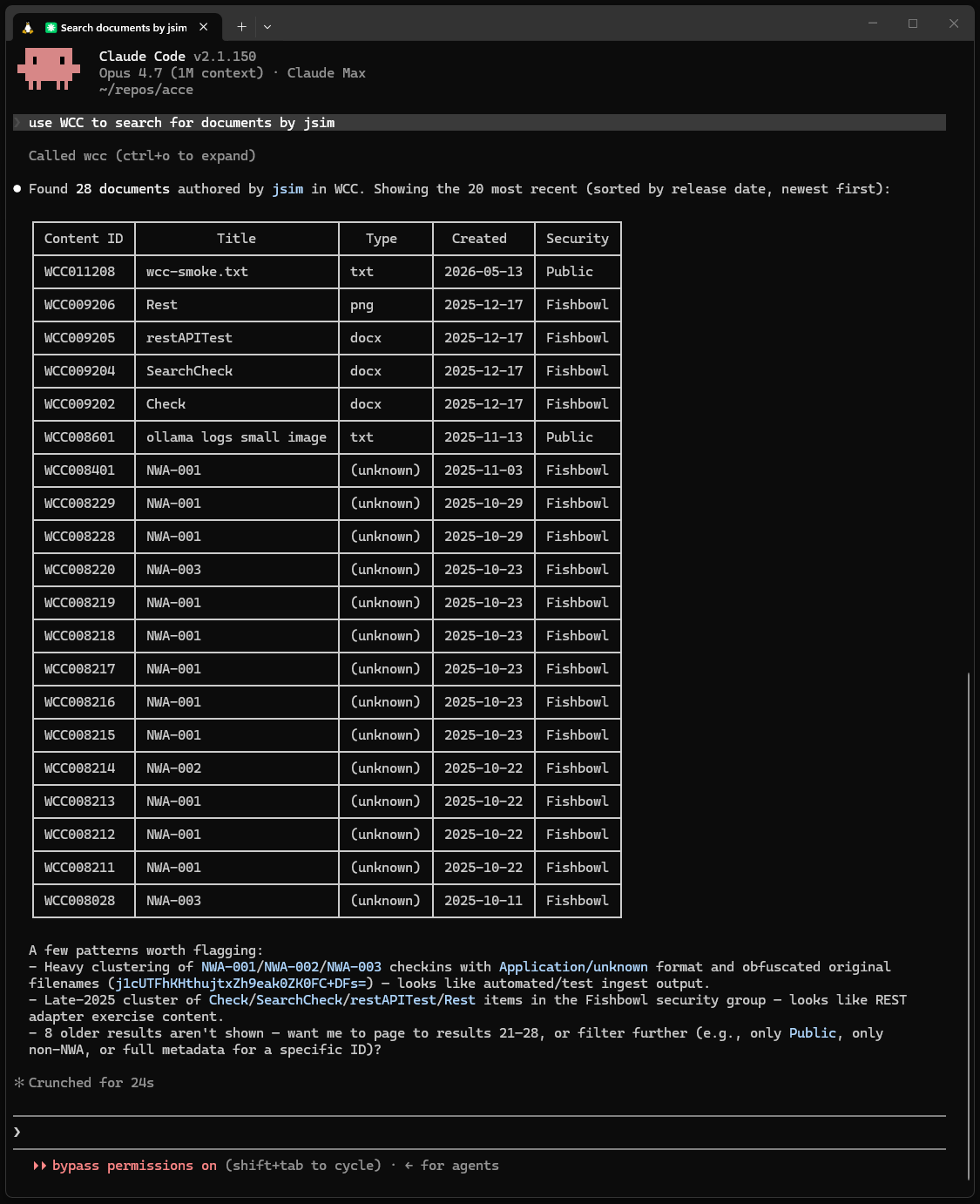Image resolution: width=980 pixels, height=1204 pixels.
Task: Open the tab profile dropdown chevron
Action: point(267,27)
